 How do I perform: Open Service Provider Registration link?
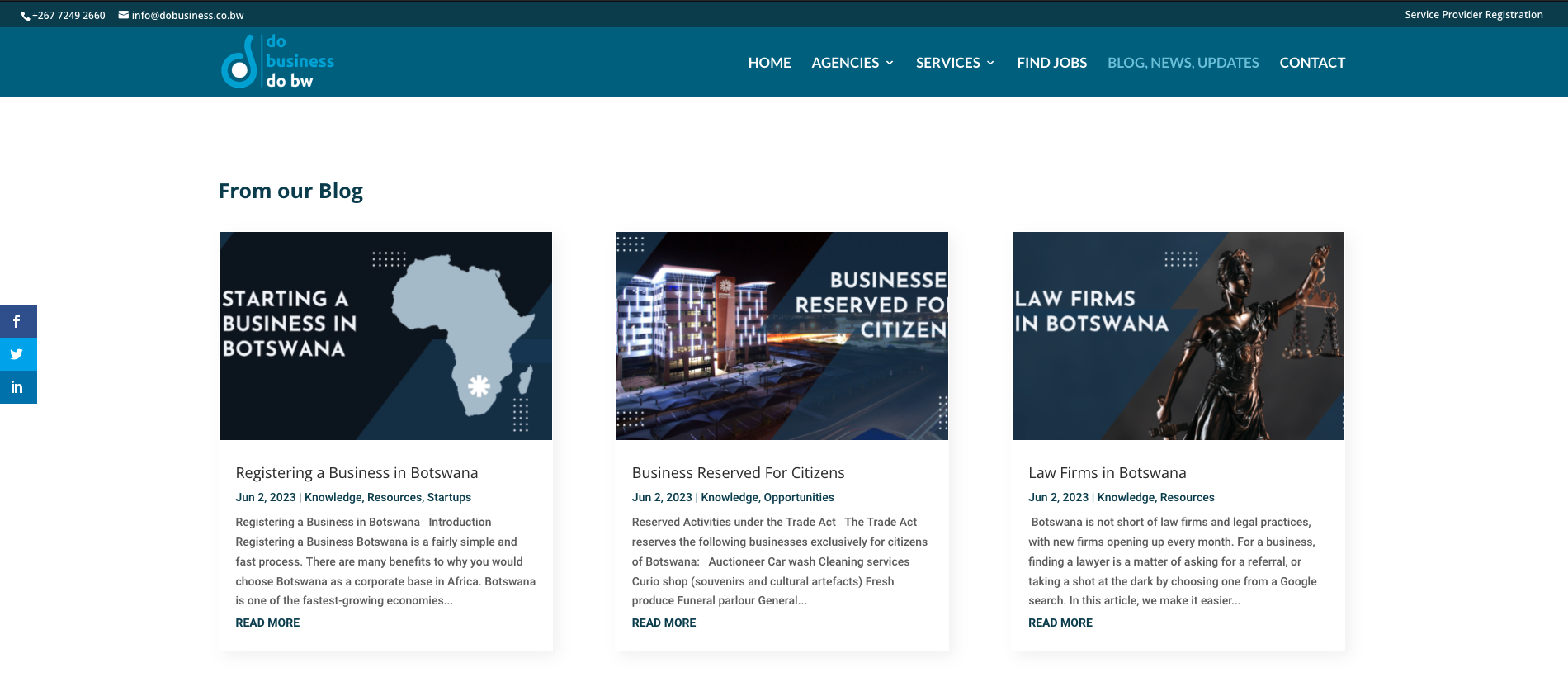click(1473, 15)
